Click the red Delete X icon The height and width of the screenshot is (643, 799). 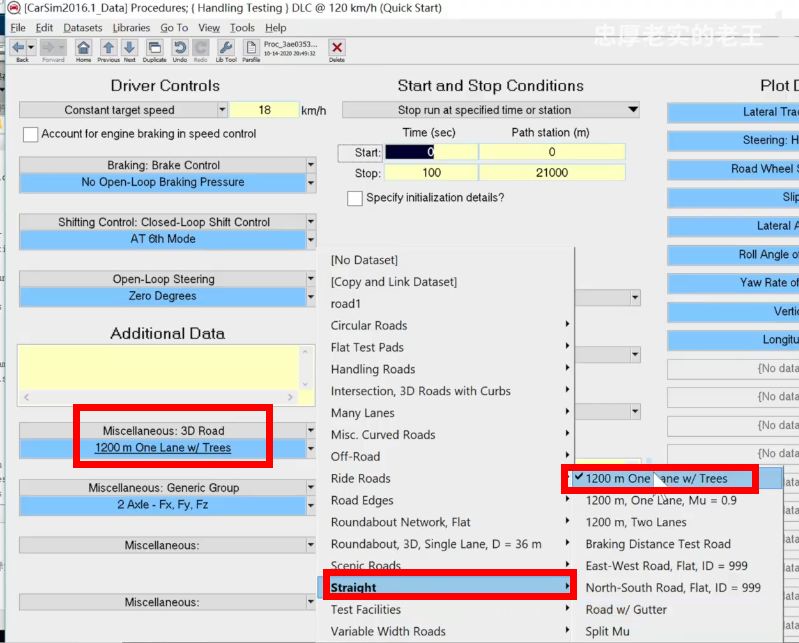(337, 47)
